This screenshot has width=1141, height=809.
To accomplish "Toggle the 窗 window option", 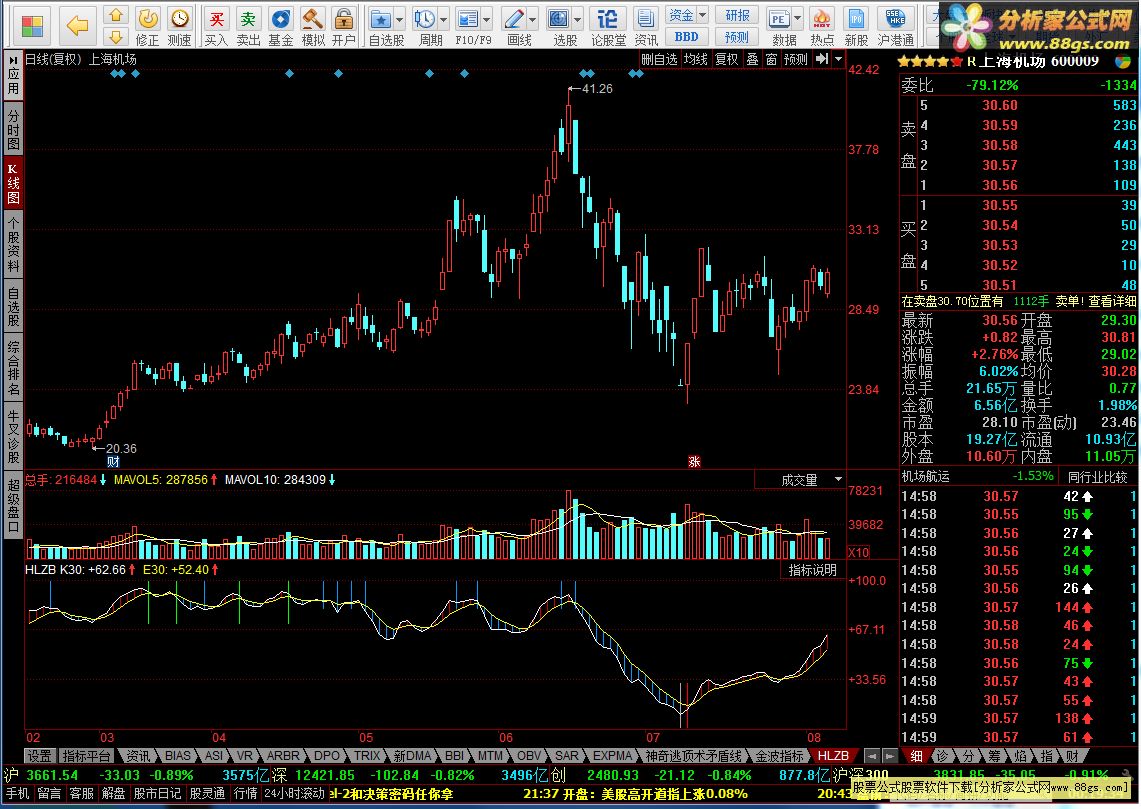I will [x=771, y=59].
